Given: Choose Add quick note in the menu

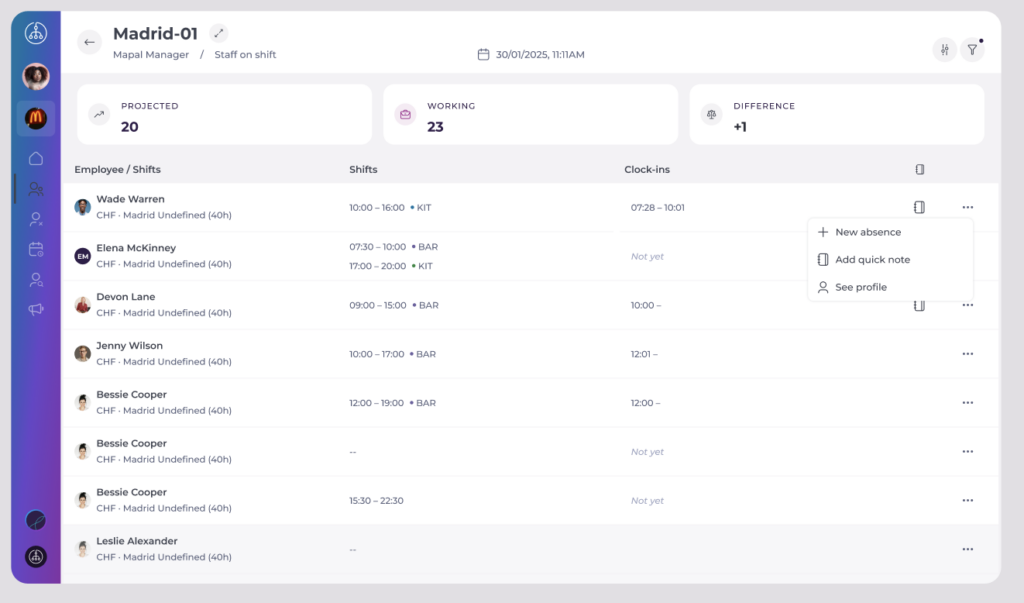Looking at the screenshot, I should [x=872, y=260].
